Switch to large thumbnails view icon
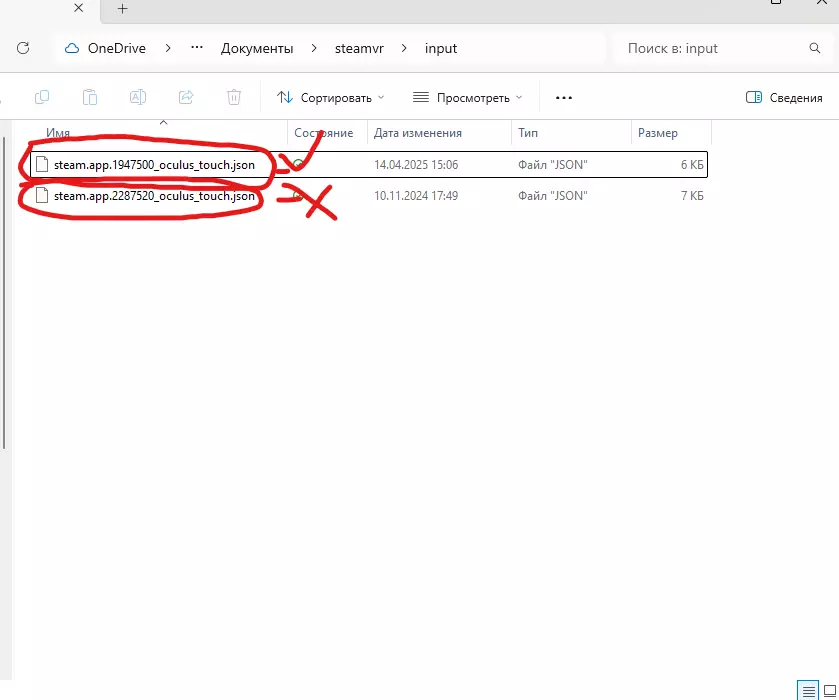Screen dimensions: 839x700 tap(830, 690)
